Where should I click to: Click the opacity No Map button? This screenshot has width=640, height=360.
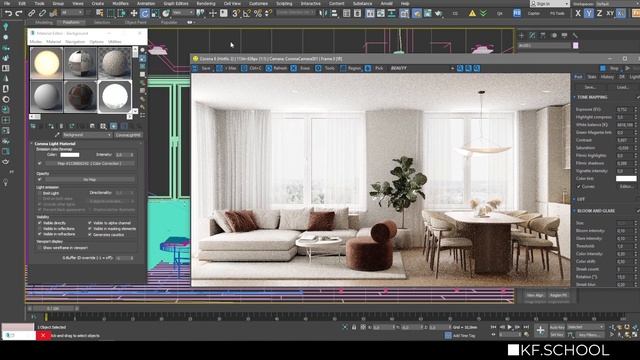(89, 179)
